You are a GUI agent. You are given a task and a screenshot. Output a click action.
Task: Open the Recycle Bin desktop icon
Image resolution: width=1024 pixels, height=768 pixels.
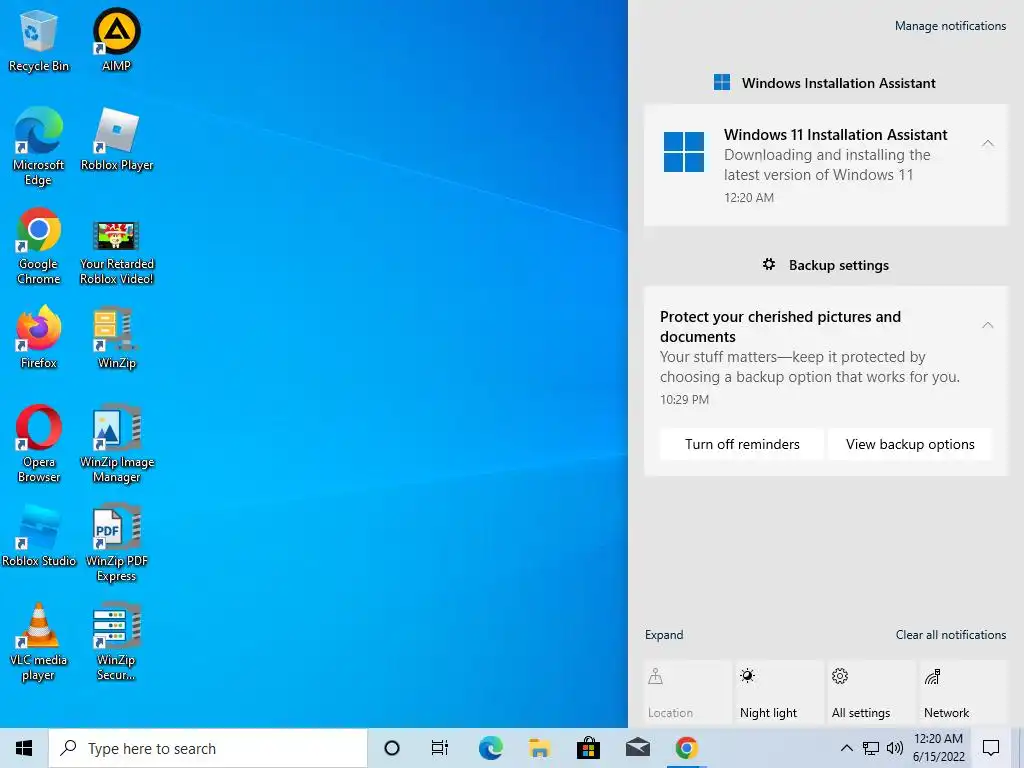39,40
